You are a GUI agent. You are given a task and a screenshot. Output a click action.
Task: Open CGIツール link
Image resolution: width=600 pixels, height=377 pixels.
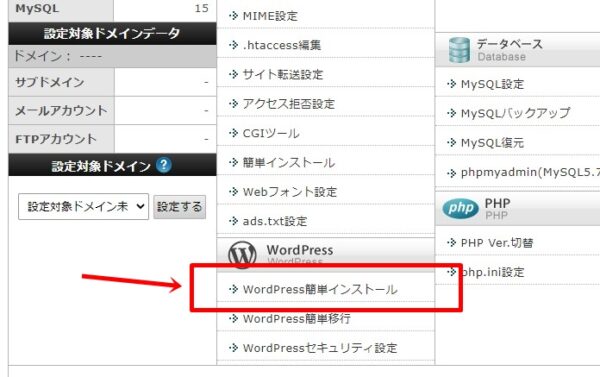(271, 133)
